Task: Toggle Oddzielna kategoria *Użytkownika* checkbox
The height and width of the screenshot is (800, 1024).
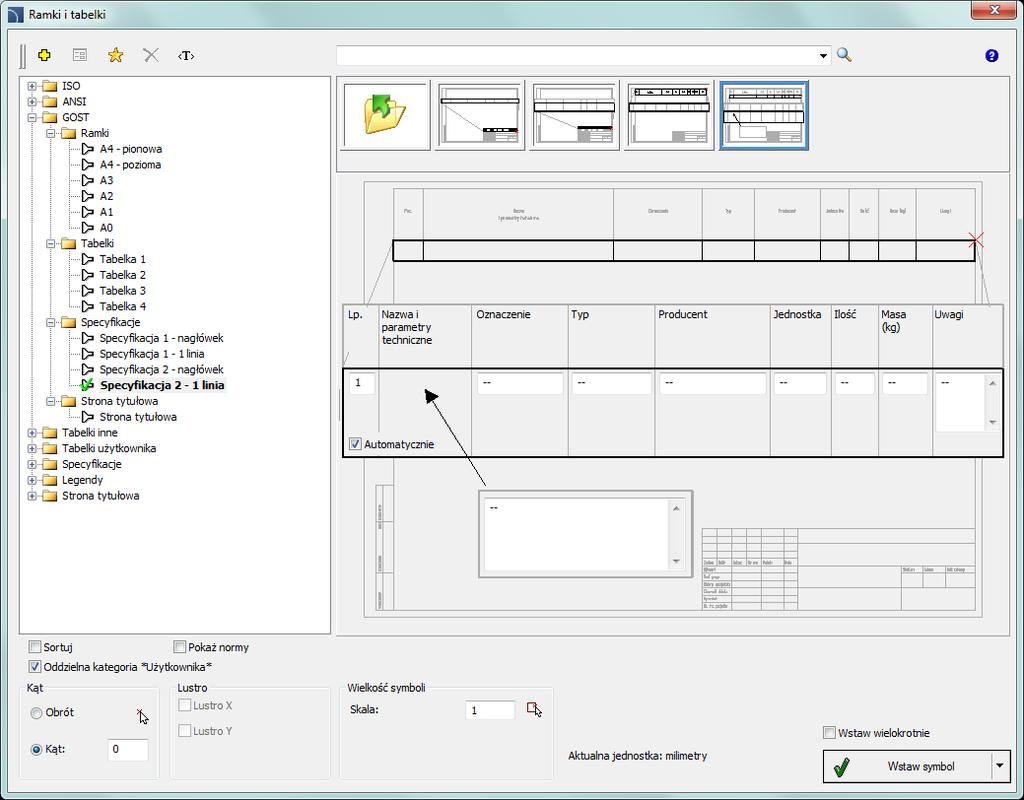Action: point(35,667)
